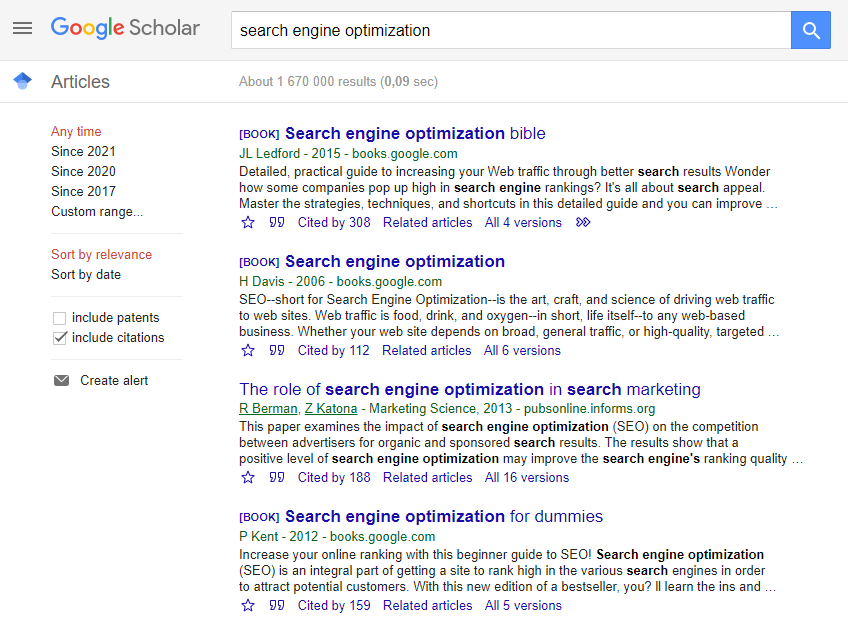Filter results to Since 2017
This screenshot has width=848, height=631.
[x=83, y=192]
